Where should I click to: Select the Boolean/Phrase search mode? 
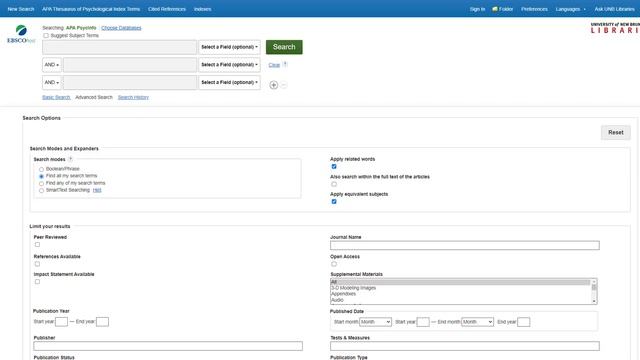(x=41, y=169)
